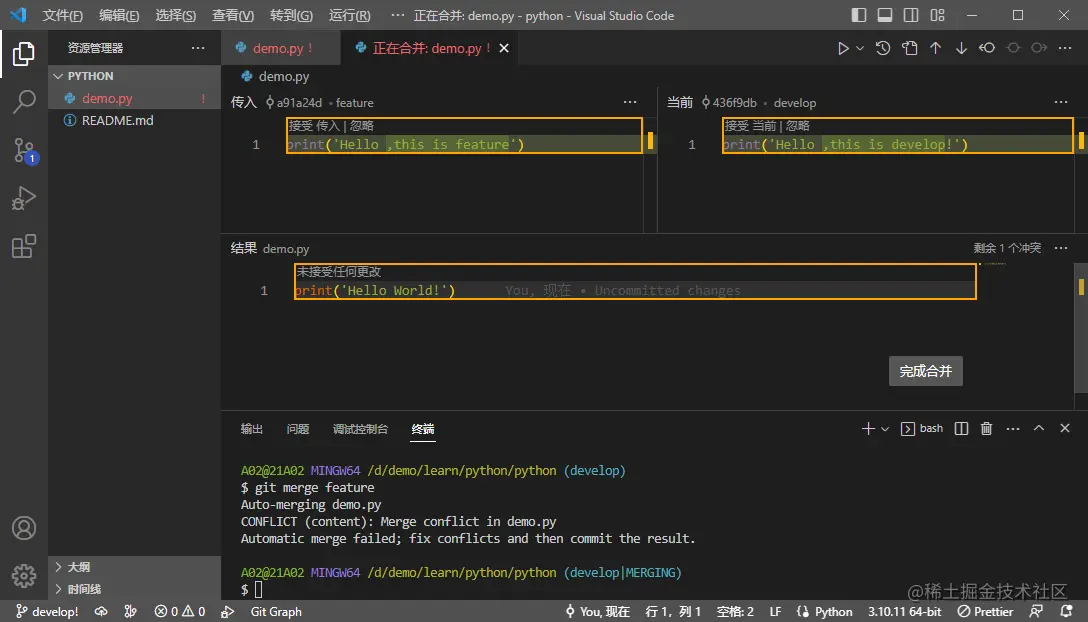
Task: Open the 选择(S) menu
Action: 176,15
